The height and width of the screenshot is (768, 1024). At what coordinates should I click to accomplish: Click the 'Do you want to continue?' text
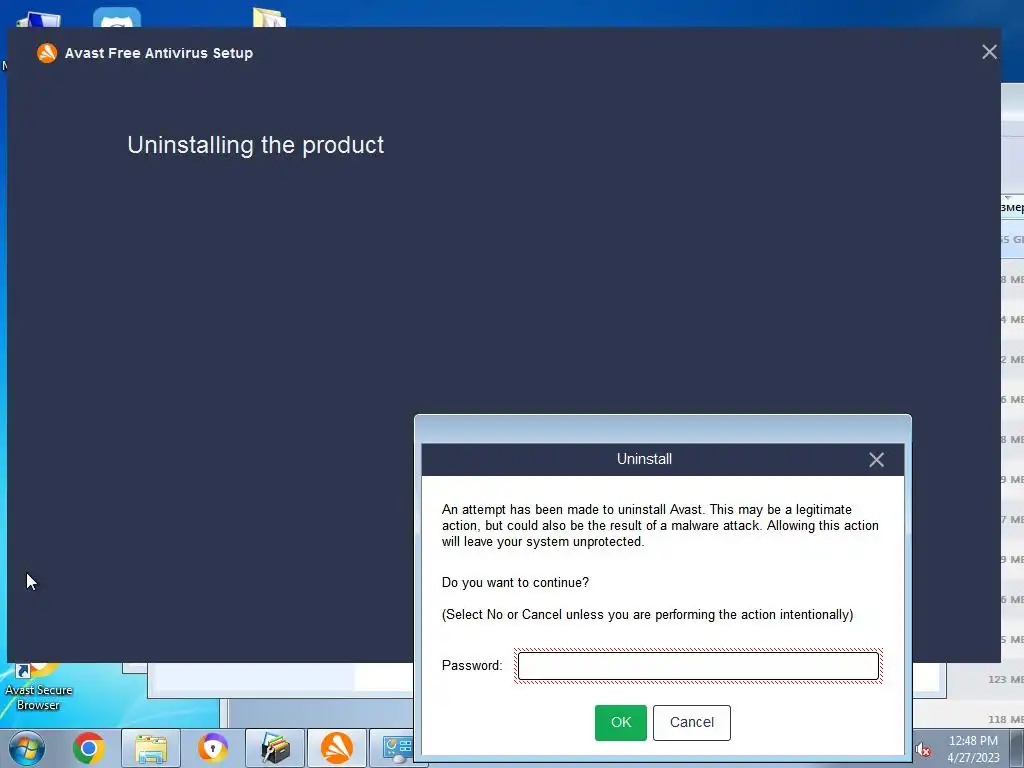pyautogui.click(x=515, y=583)
